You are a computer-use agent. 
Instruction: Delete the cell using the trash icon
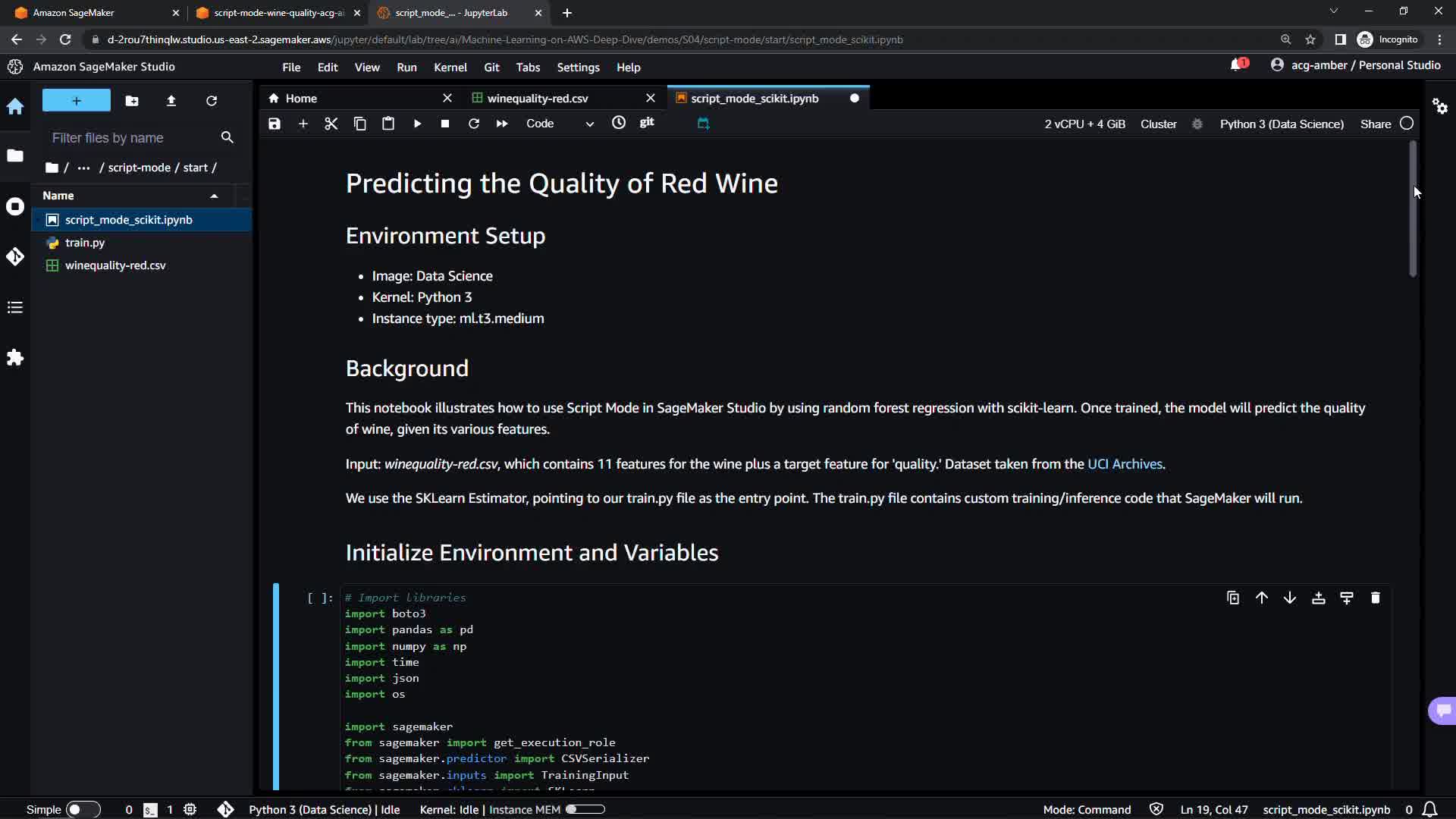1375,598
